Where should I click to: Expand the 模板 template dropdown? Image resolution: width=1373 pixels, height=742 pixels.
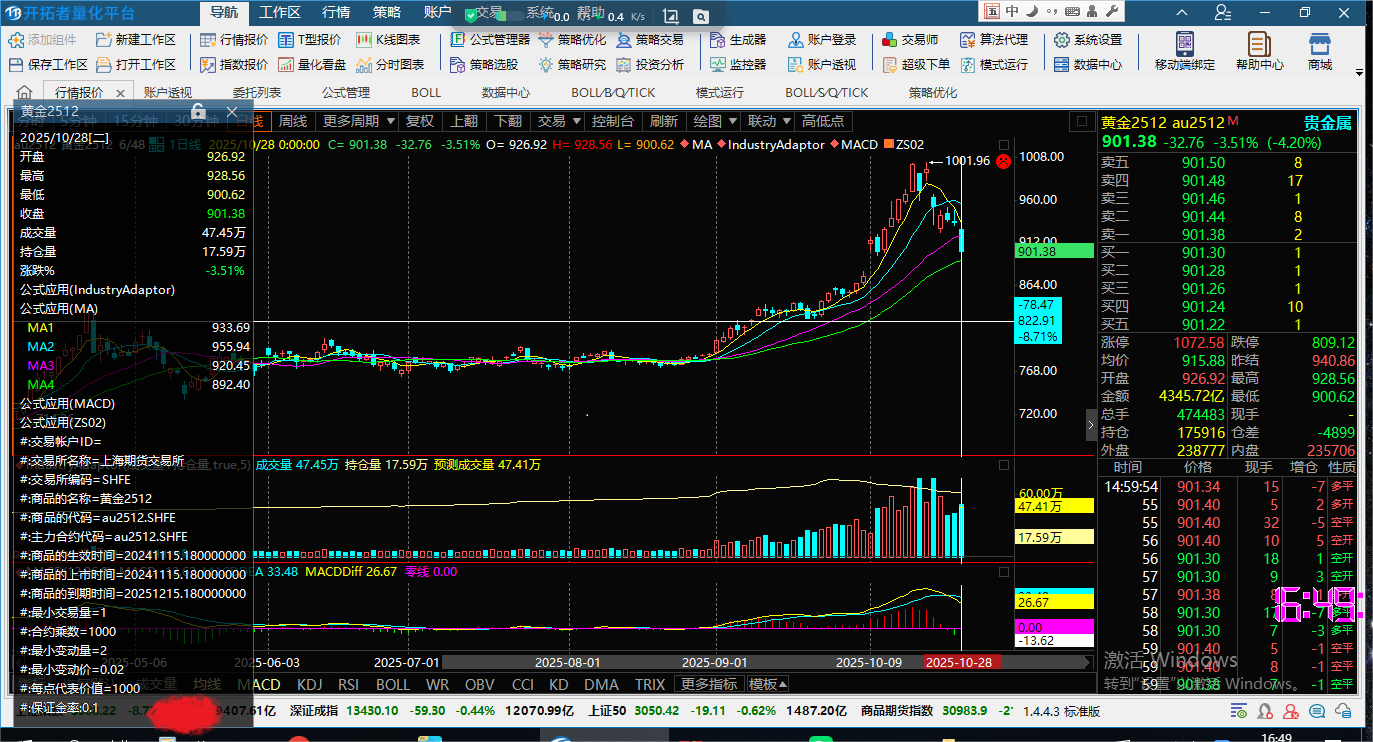click(768, 685)
